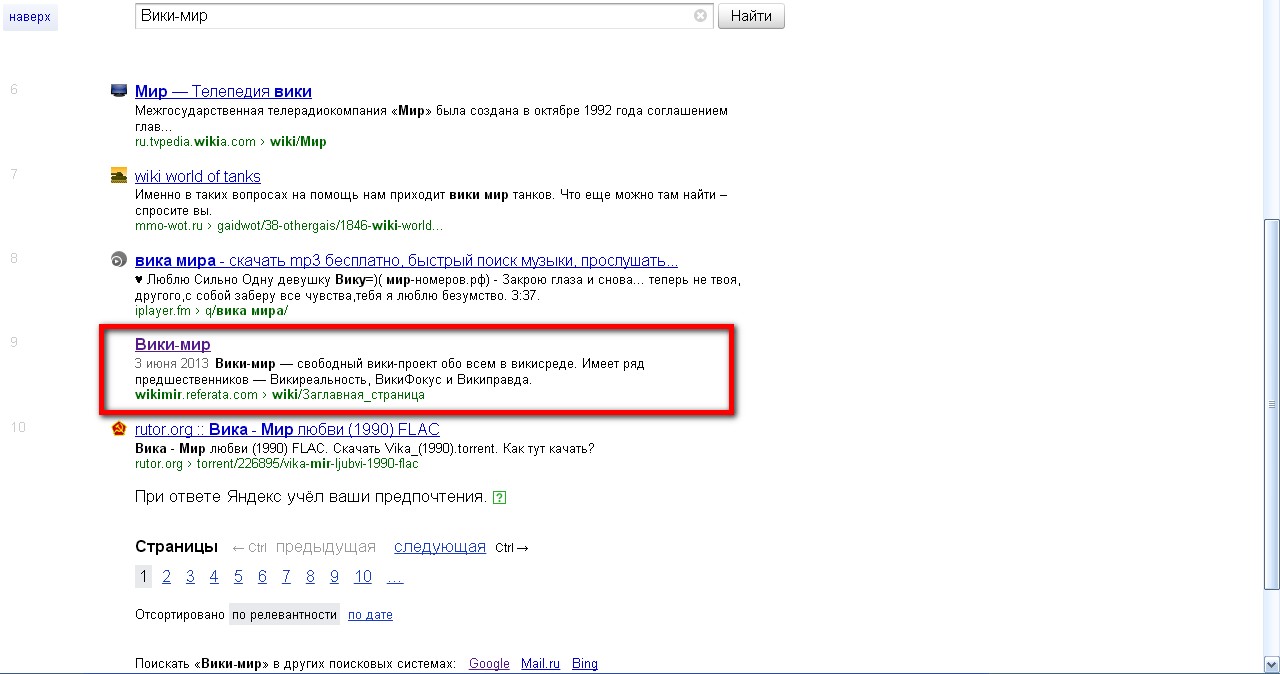
Task: Clear the search field with the X icon
Action: 700,16
